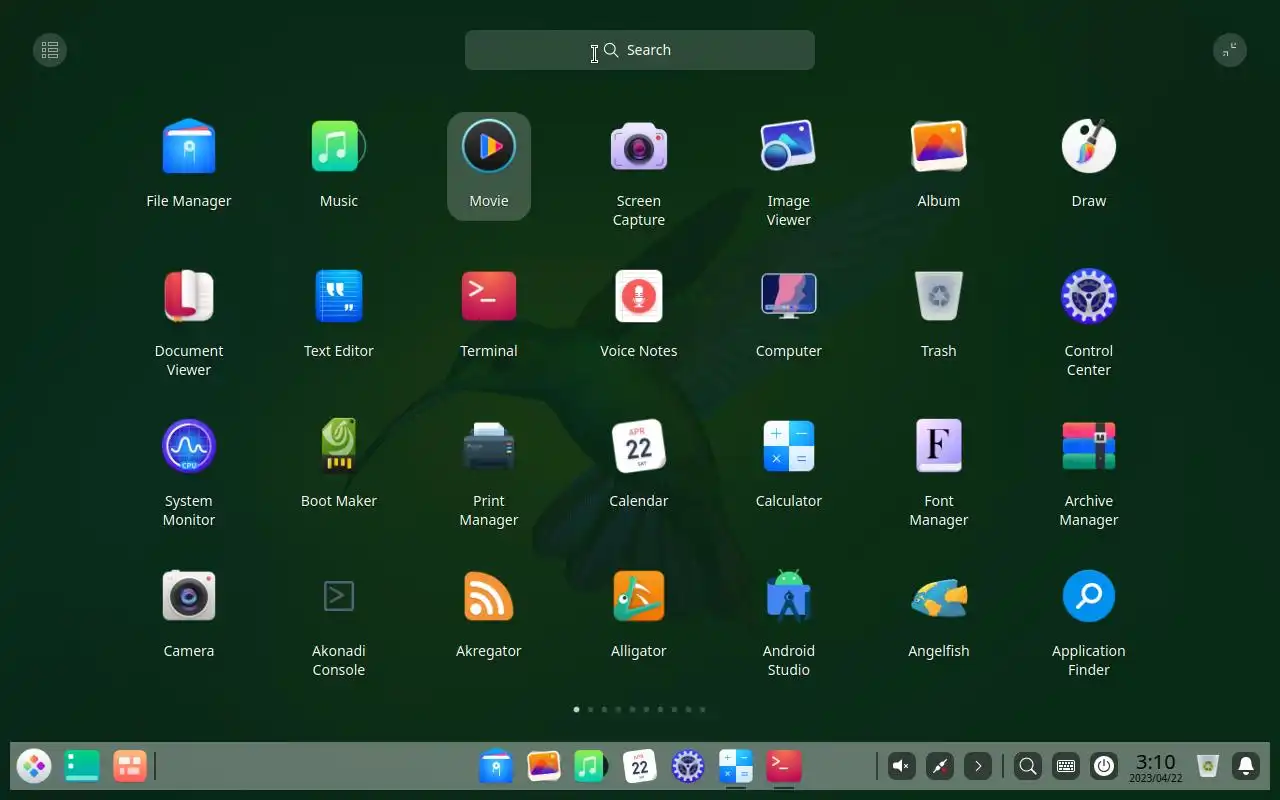
Task: Open multitasking view from the dock
Action: pos(130,767)
